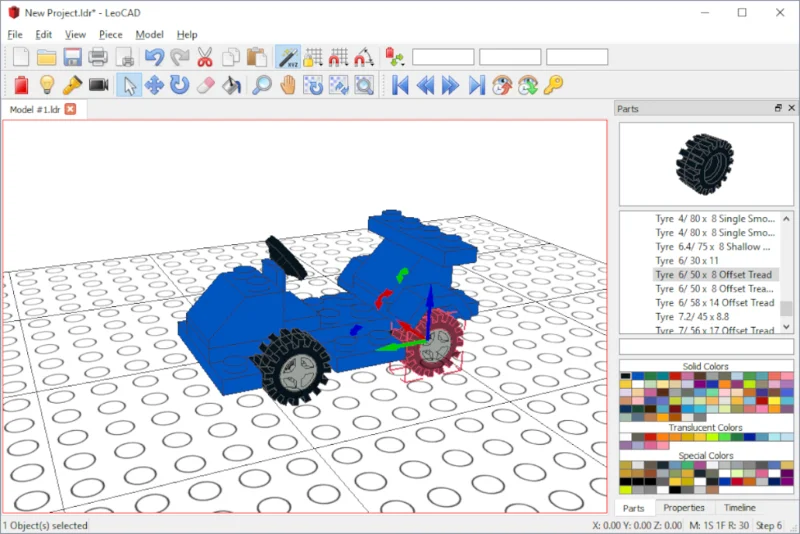This screenshot has height=534, width=800.
Task: Activate the Paint bucket tool
Action: 231,85
